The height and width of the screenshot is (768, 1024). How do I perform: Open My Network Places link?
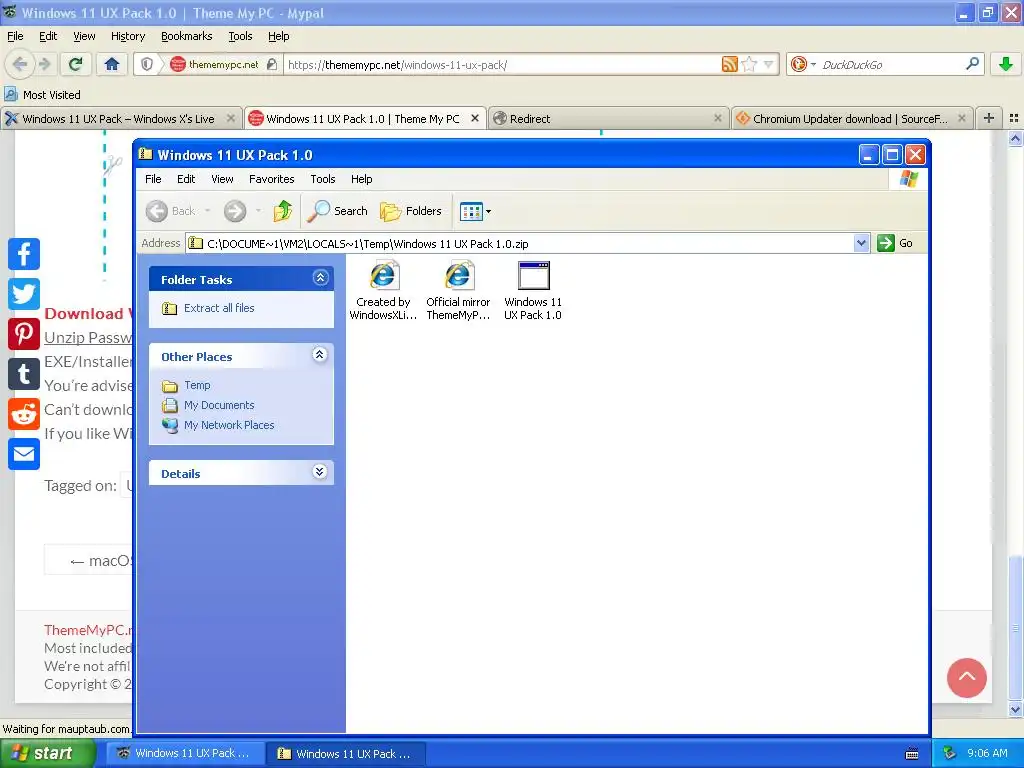(229, 425)
